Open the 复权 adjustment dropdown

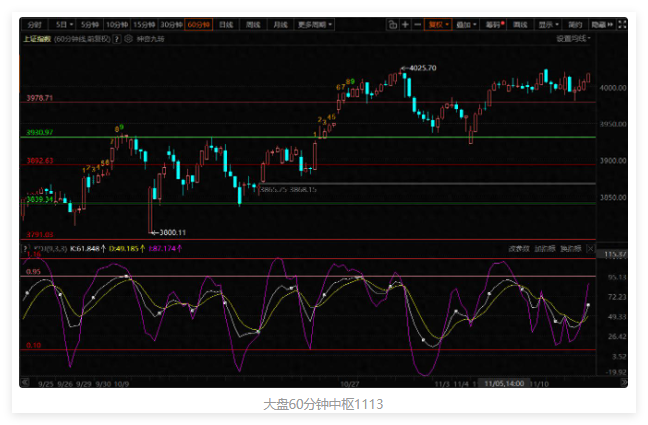(x=438, y=23)
